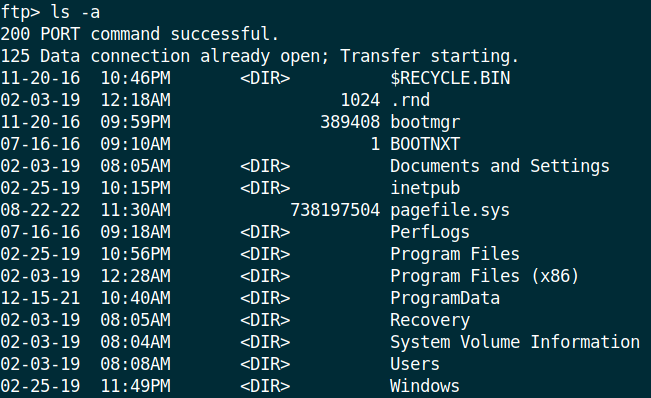Click the <DIR> marker on inetpub row
Viewport: 651px width, 398px height.
(265, 188)
